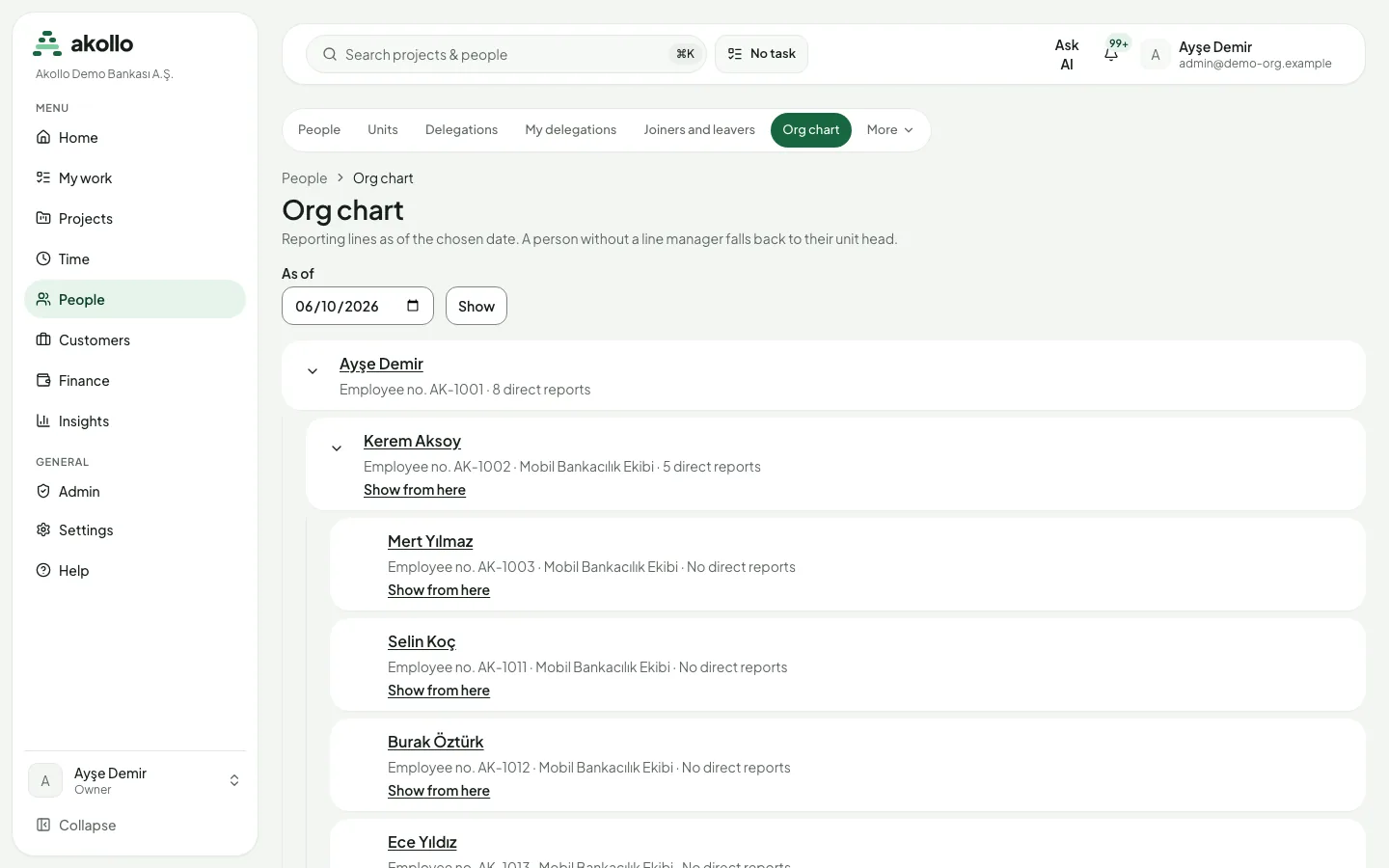Open Settings from the sidebar

[135, 530]
